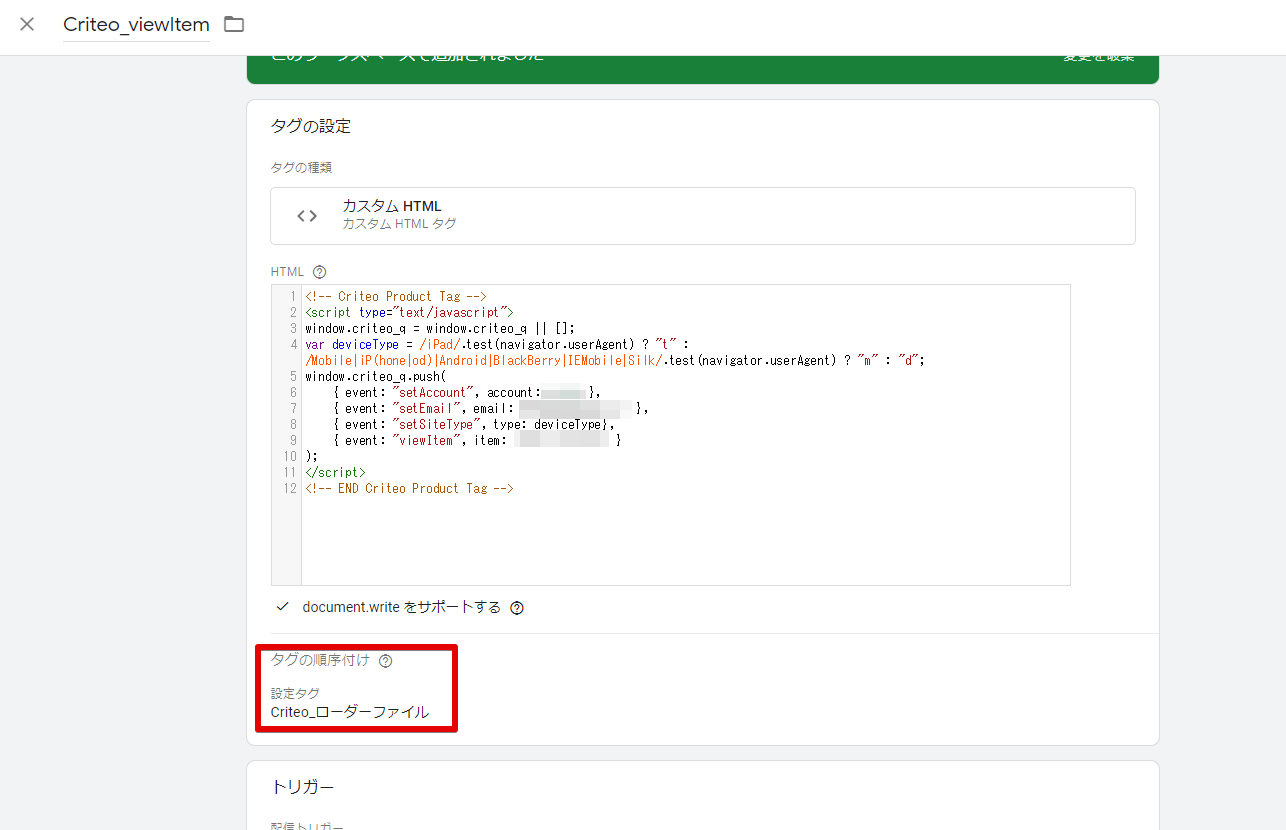This screenshot has width=1286, height=830.
Task: Click the Criteo_viewItem tag name field
Action: [136, 25]
